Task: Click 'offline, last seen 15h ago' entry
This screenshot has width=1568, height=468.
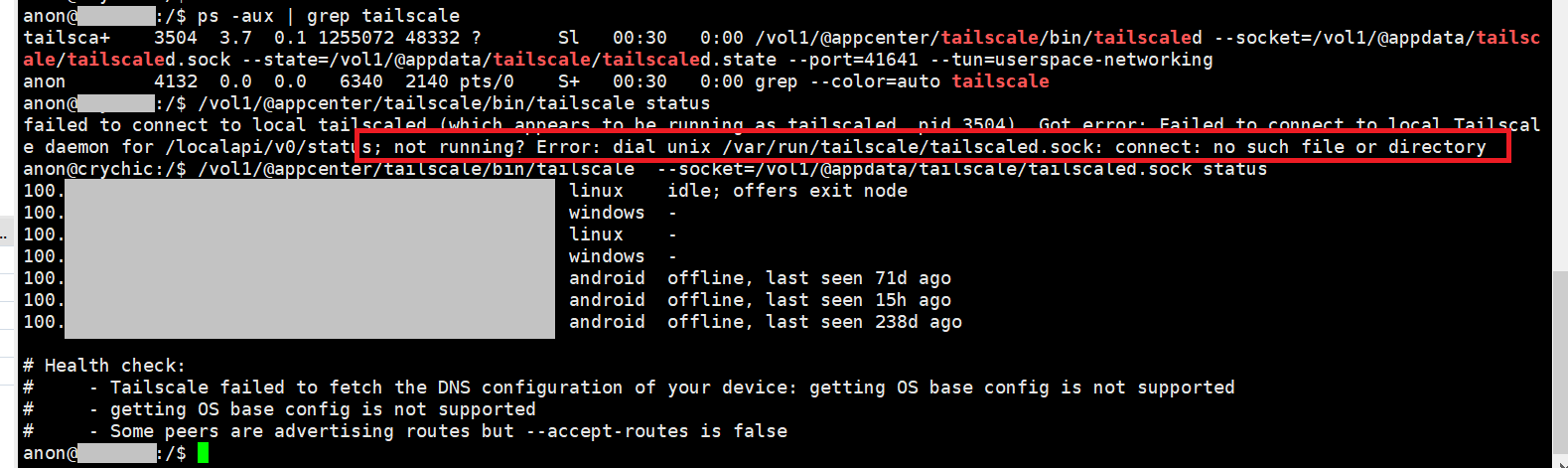Action: [808, 300]
